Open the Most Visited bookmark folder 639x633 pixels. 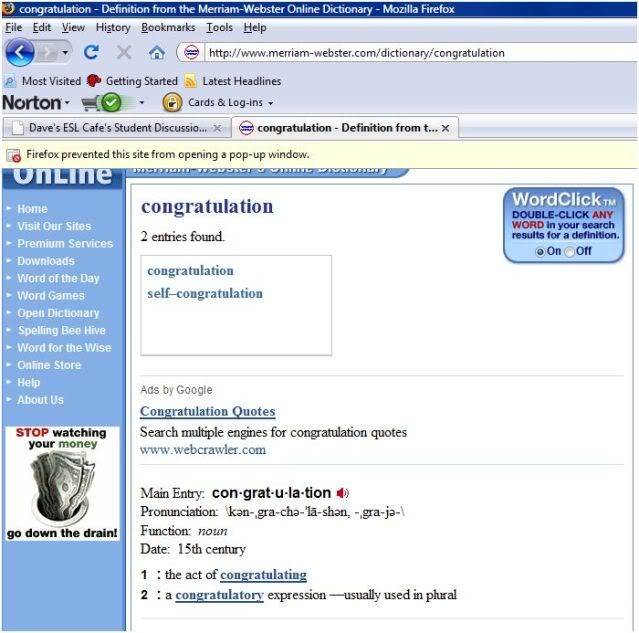click(43, 81)
